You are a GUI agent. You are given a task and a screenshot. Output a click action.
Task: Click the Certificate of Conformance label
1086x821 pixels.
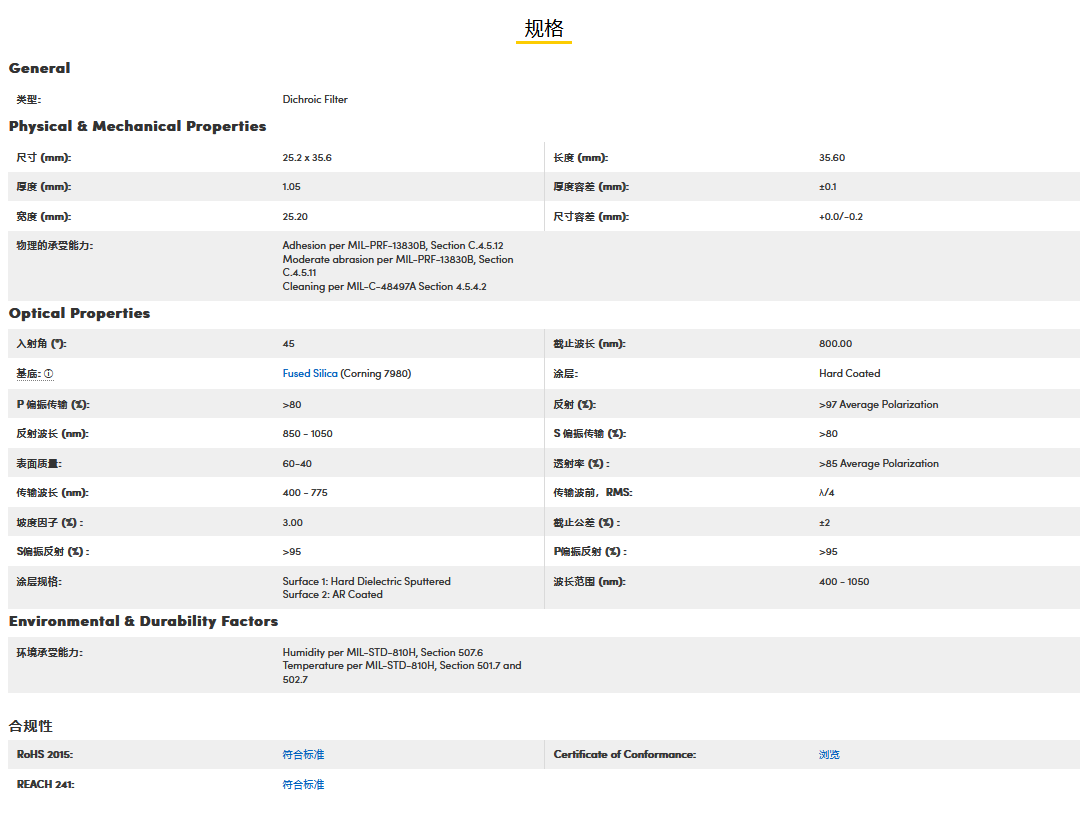(x=624, y=755)
